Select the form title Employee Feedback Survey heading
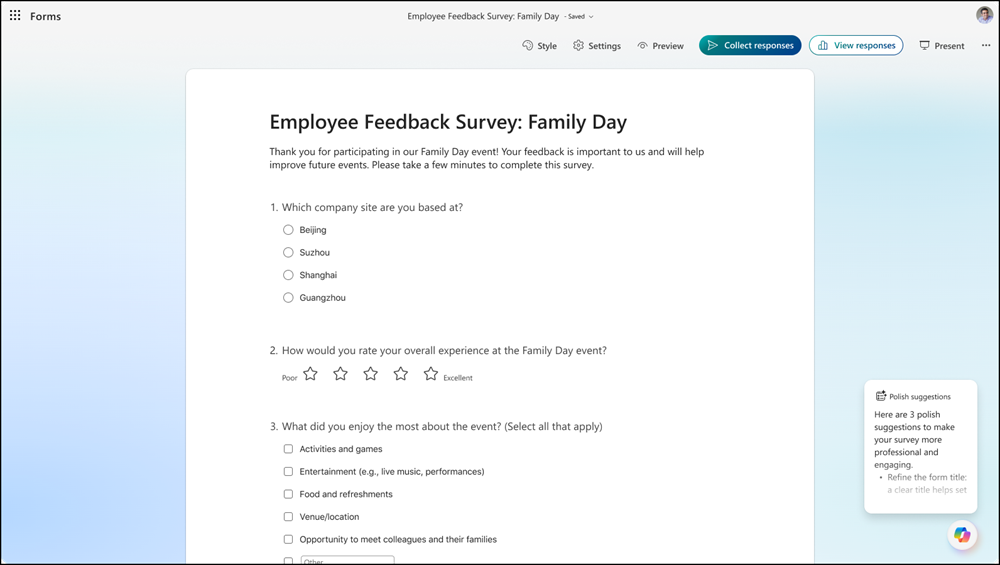Screen dimensions: 1000x565 pos(448,122)
